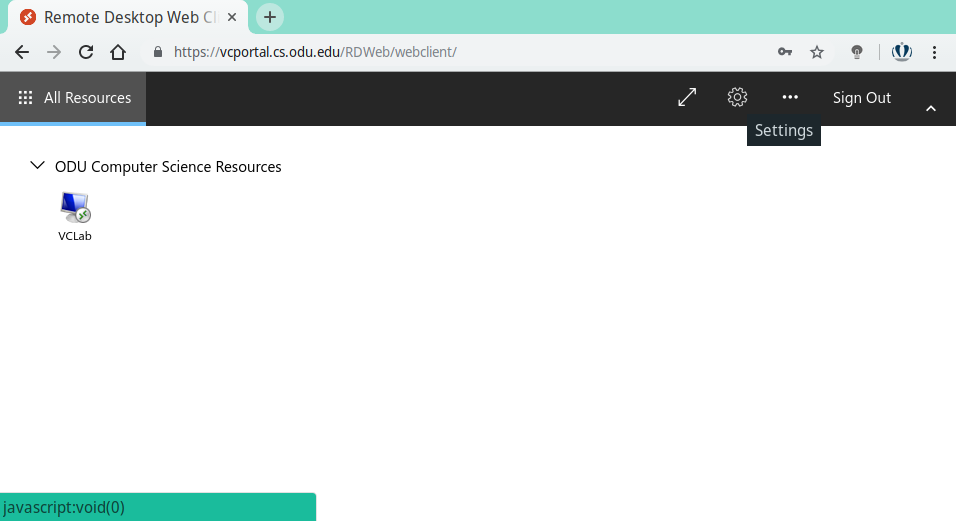The image size is (956, 521).
Task: Open the browser profile avatar
Action: click(x=902, y=52)
